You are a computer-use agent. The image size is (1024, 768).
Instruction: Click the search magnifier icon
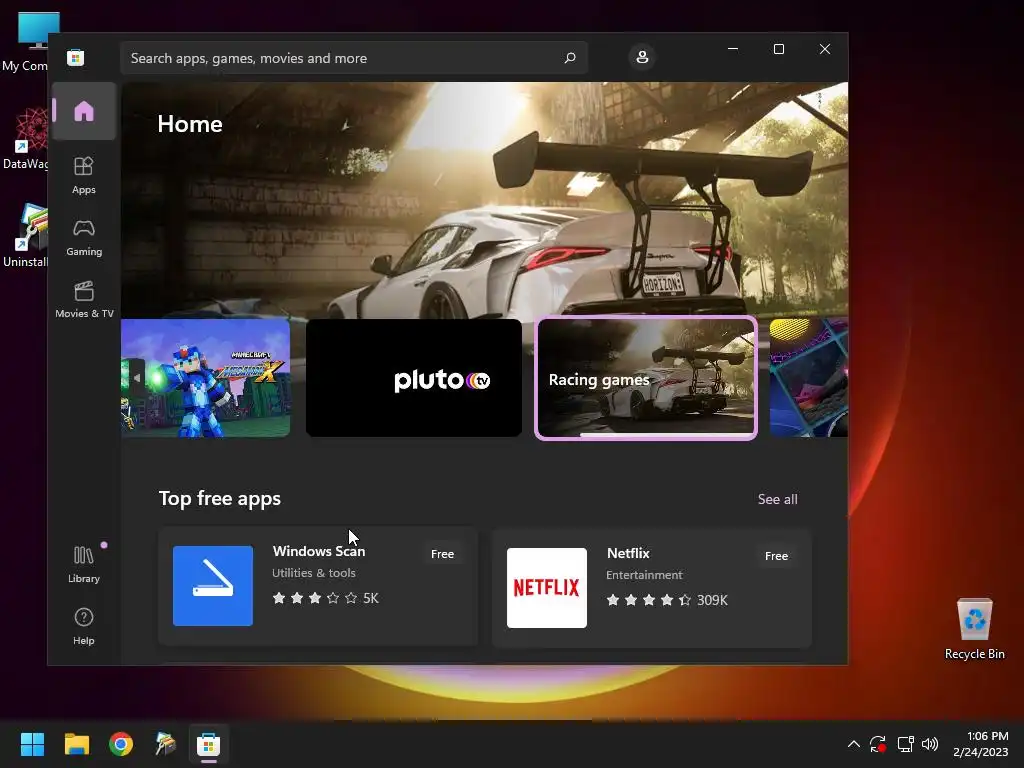[570, 57]
